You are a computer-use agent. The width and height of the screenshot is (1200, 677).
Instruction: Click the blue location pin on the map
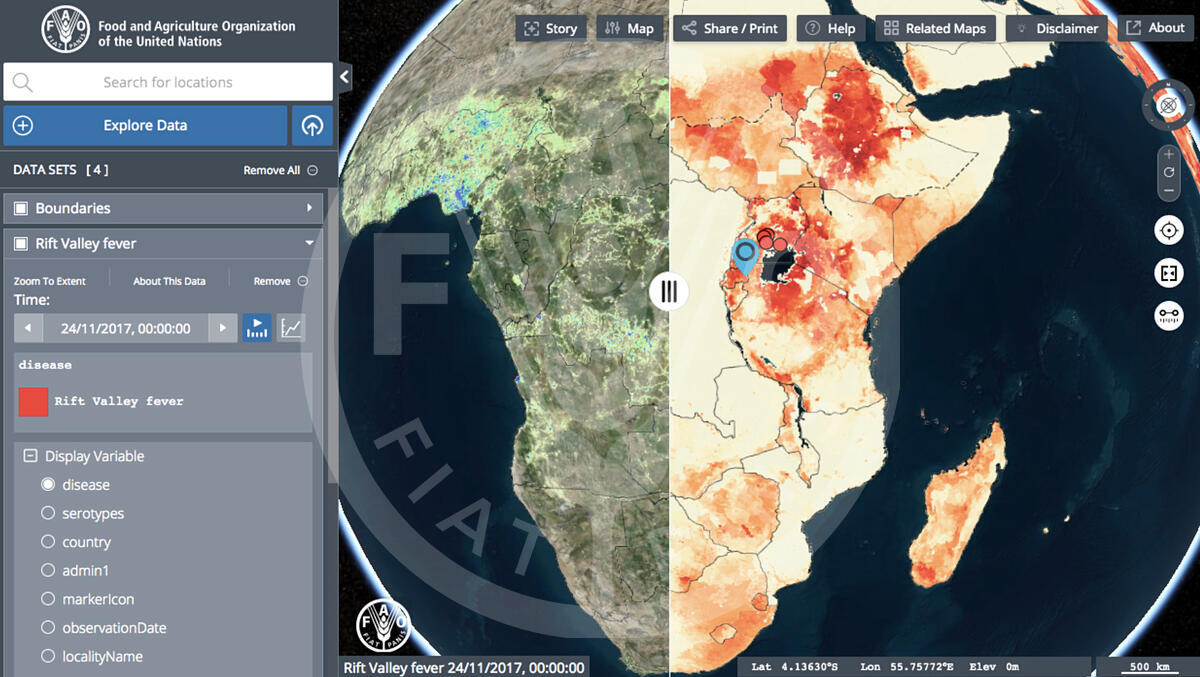744,256
